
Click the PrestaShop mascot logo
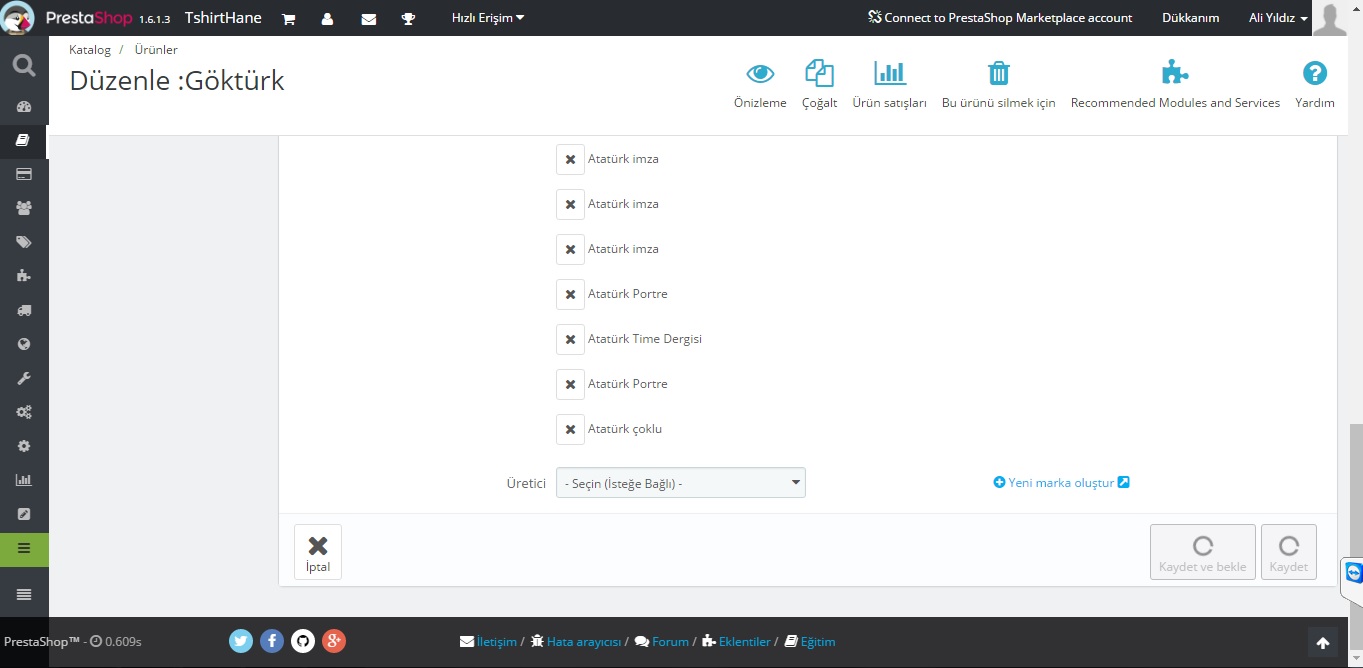point(19,18)
